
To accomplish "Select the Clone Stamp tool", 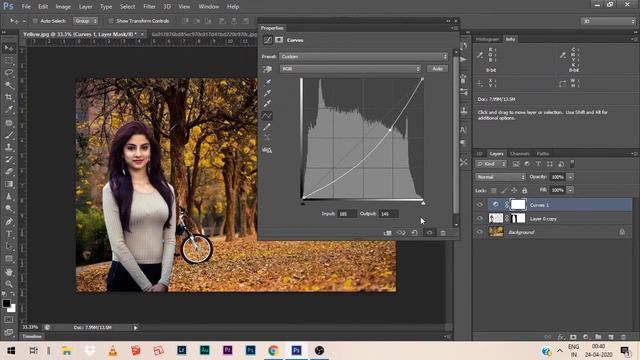I will click(9, 147).
